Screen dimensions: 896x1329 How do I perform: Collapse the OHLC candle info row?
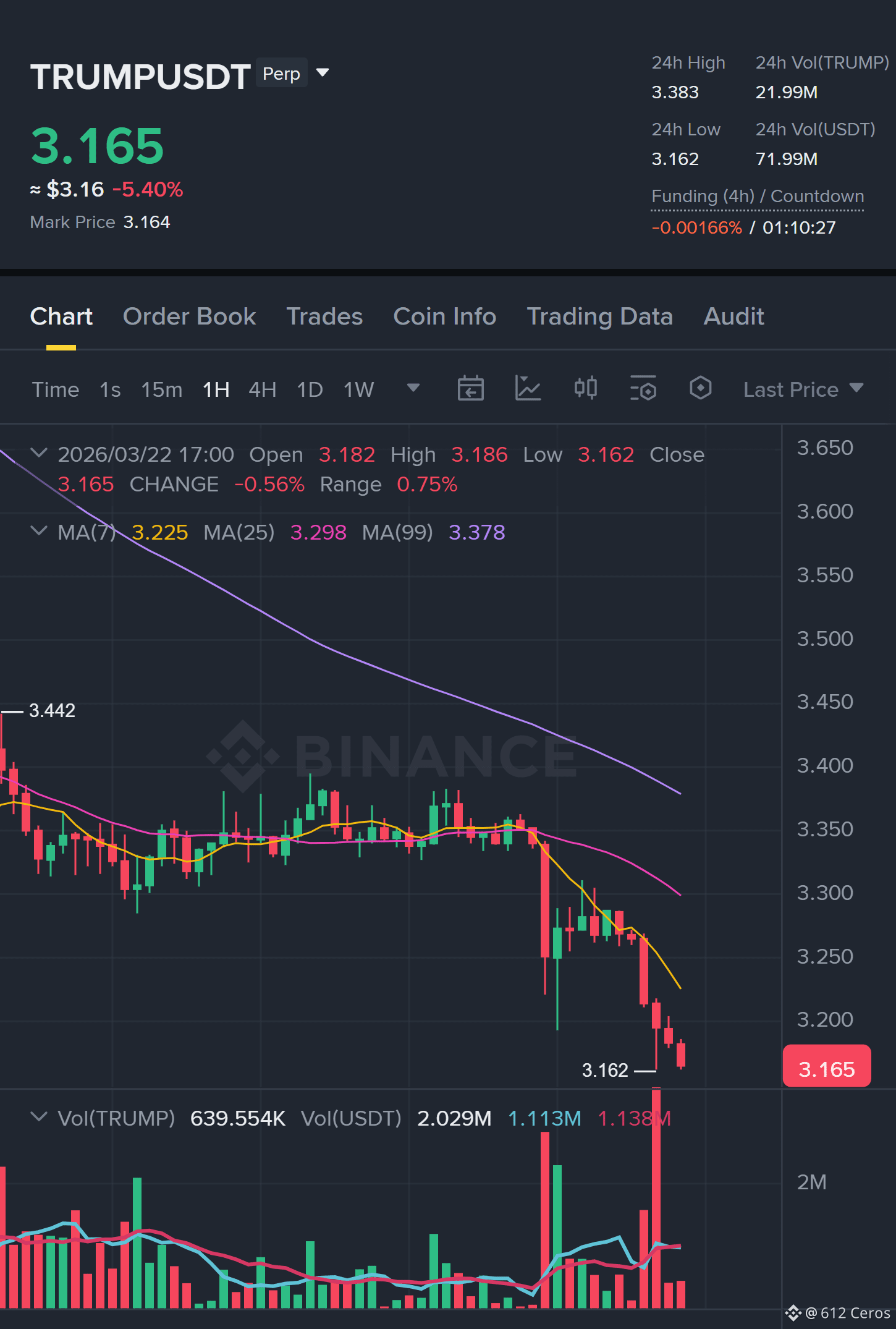pyautogui.click(x=39, y=453)
